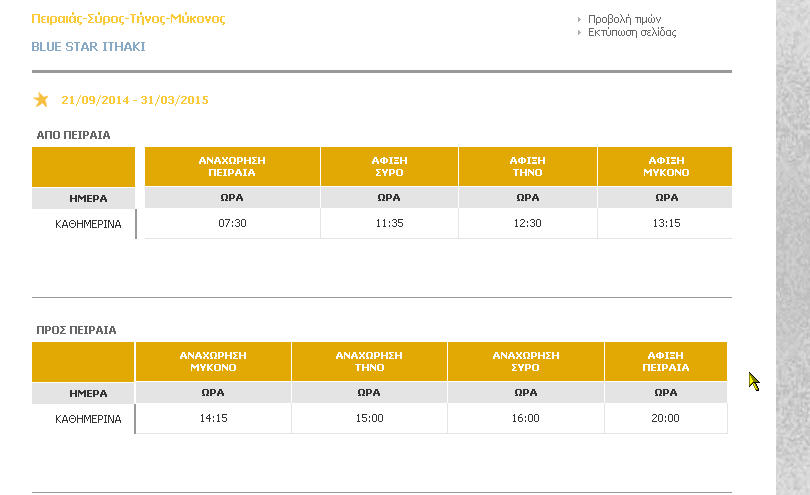The height and width of the screenshot is (495, 810).
Task: Click the Πειραιάς-Σύρος-Τήνος-Μύκονος route title
Action: click(x=128, y=19)
